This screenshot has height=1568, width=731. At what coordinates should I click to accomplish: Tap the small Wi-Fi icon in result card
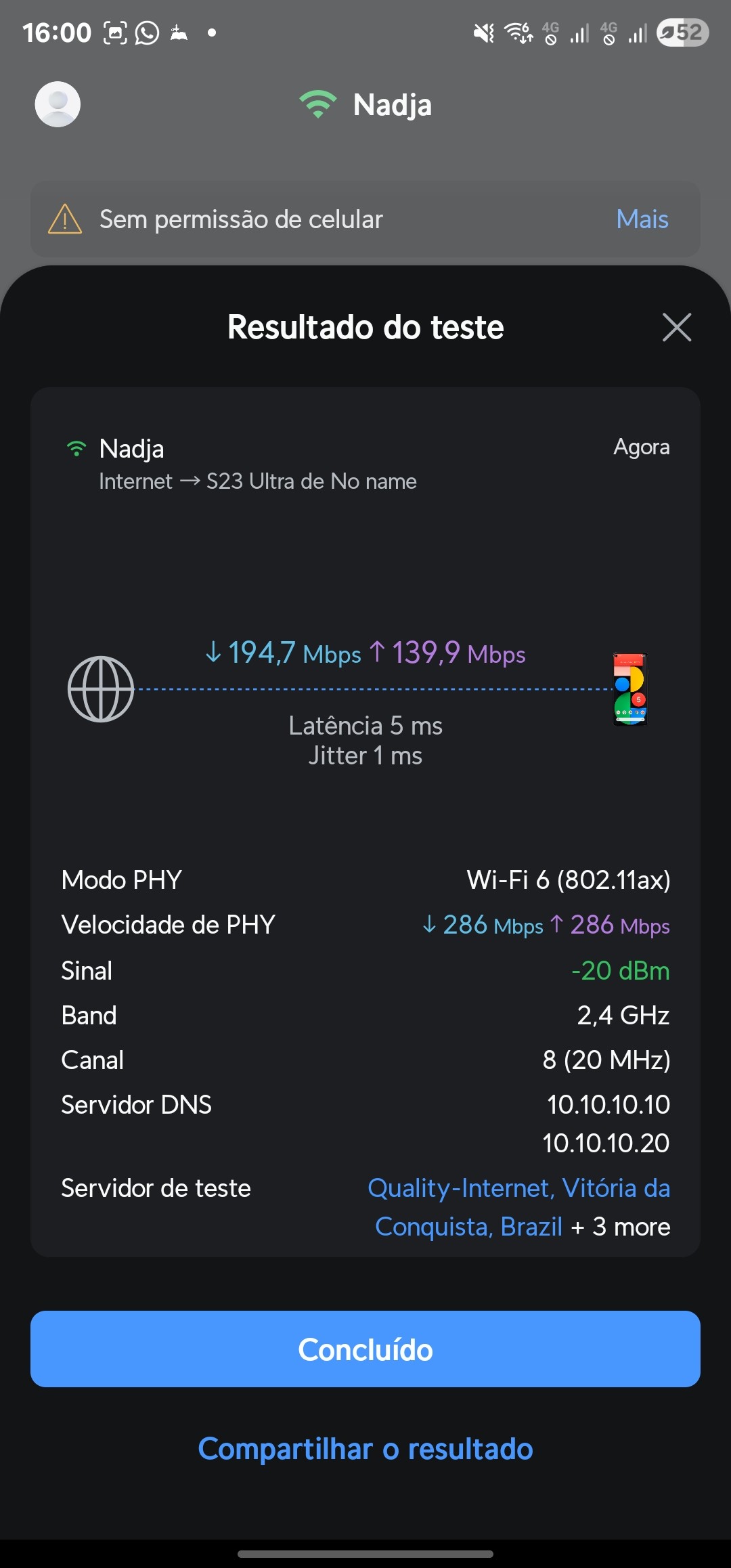(76, 449)
